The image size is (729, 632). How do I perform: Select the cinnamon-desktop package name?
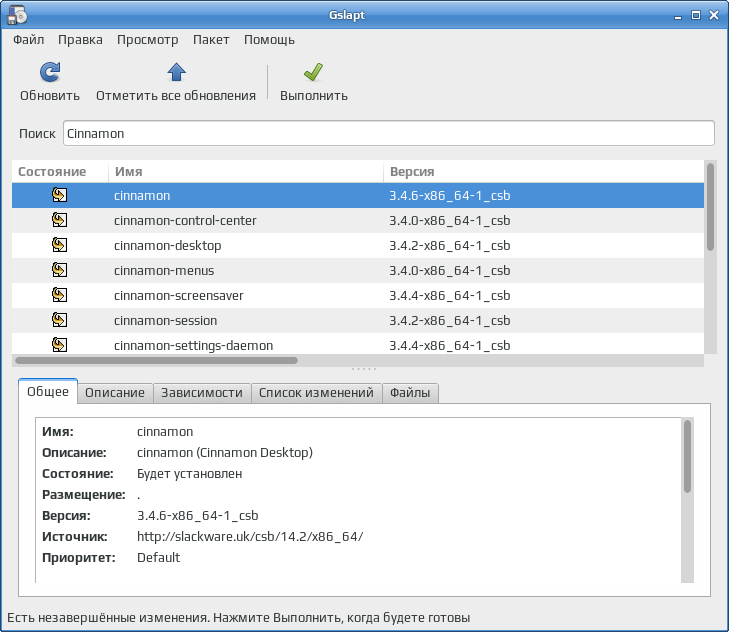click(167, 246)
